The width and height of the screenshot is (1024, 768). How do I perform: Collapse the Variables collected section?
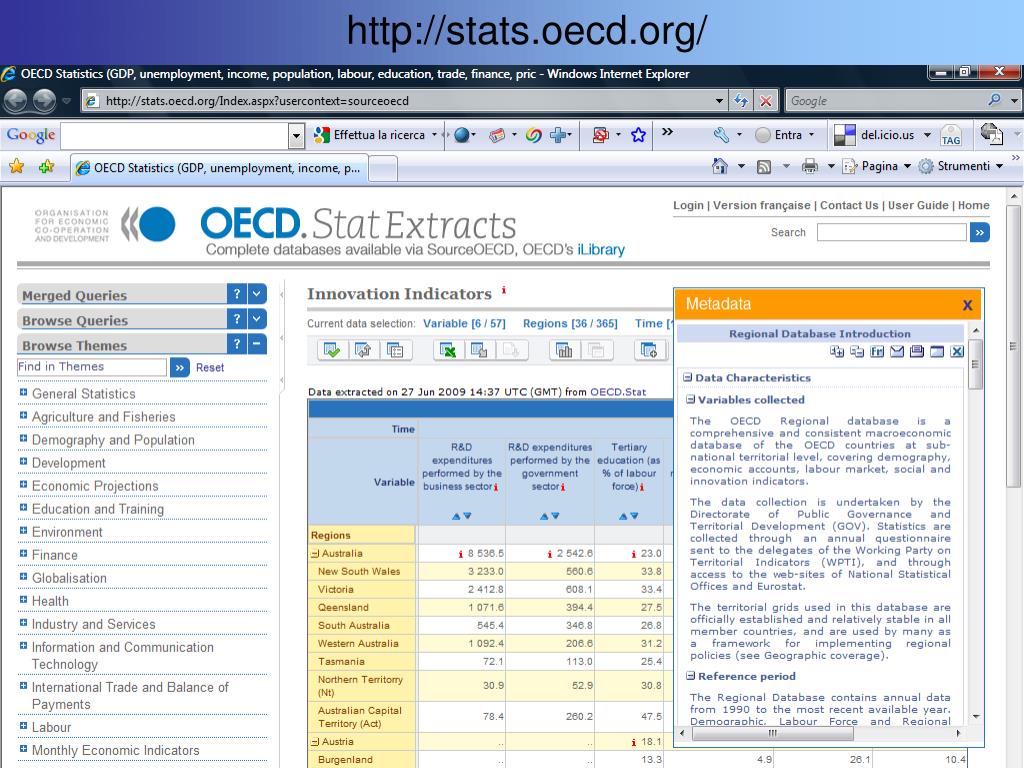690,400
